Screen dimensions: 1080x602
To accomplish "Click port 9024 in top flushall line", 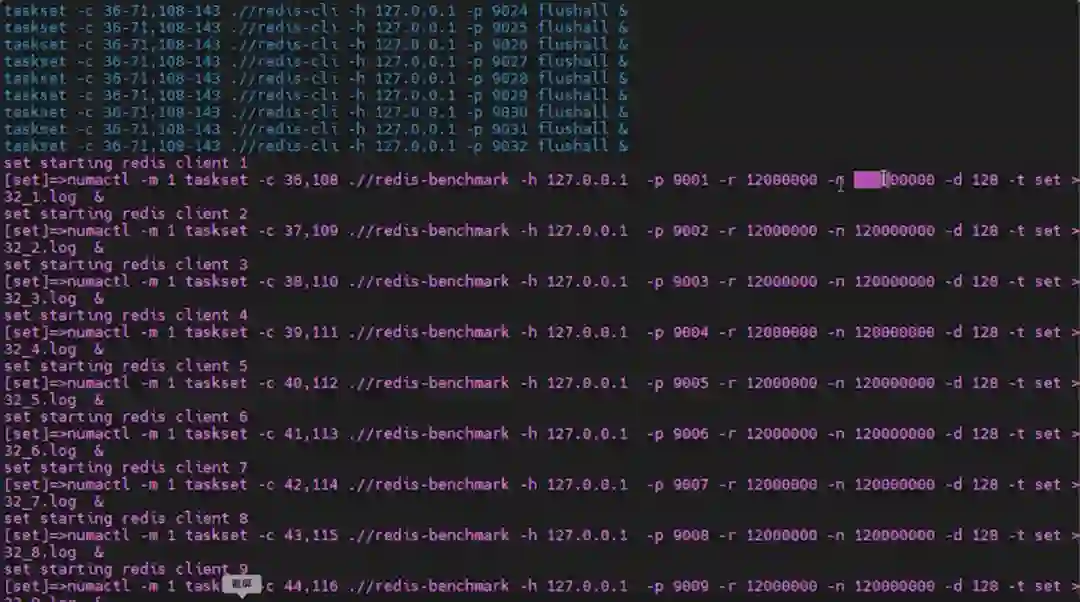I will coord(510,11).
